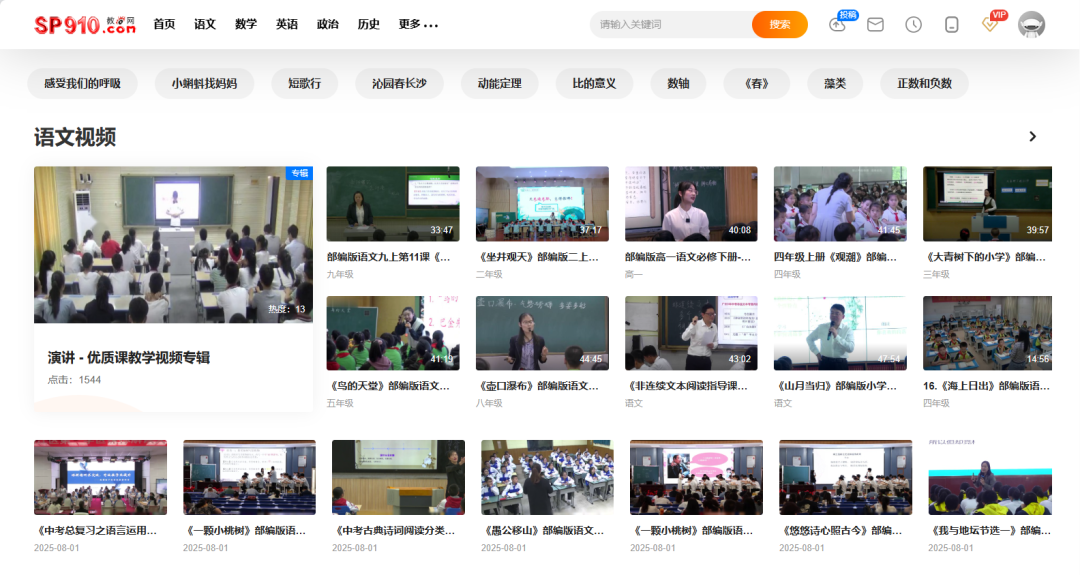Select the 正数和负数 tag
1080x575 pixels.
coord(924,83)
